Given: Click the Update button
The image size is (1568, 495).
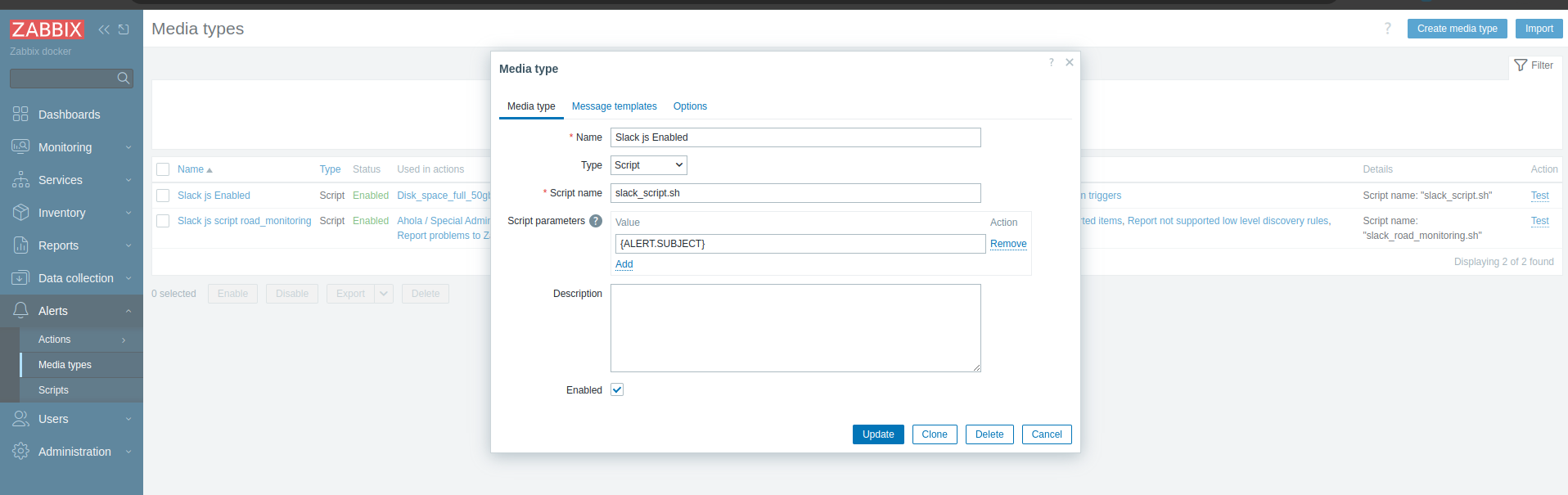Looking at the screenshot, I should [x=878, y=434].
